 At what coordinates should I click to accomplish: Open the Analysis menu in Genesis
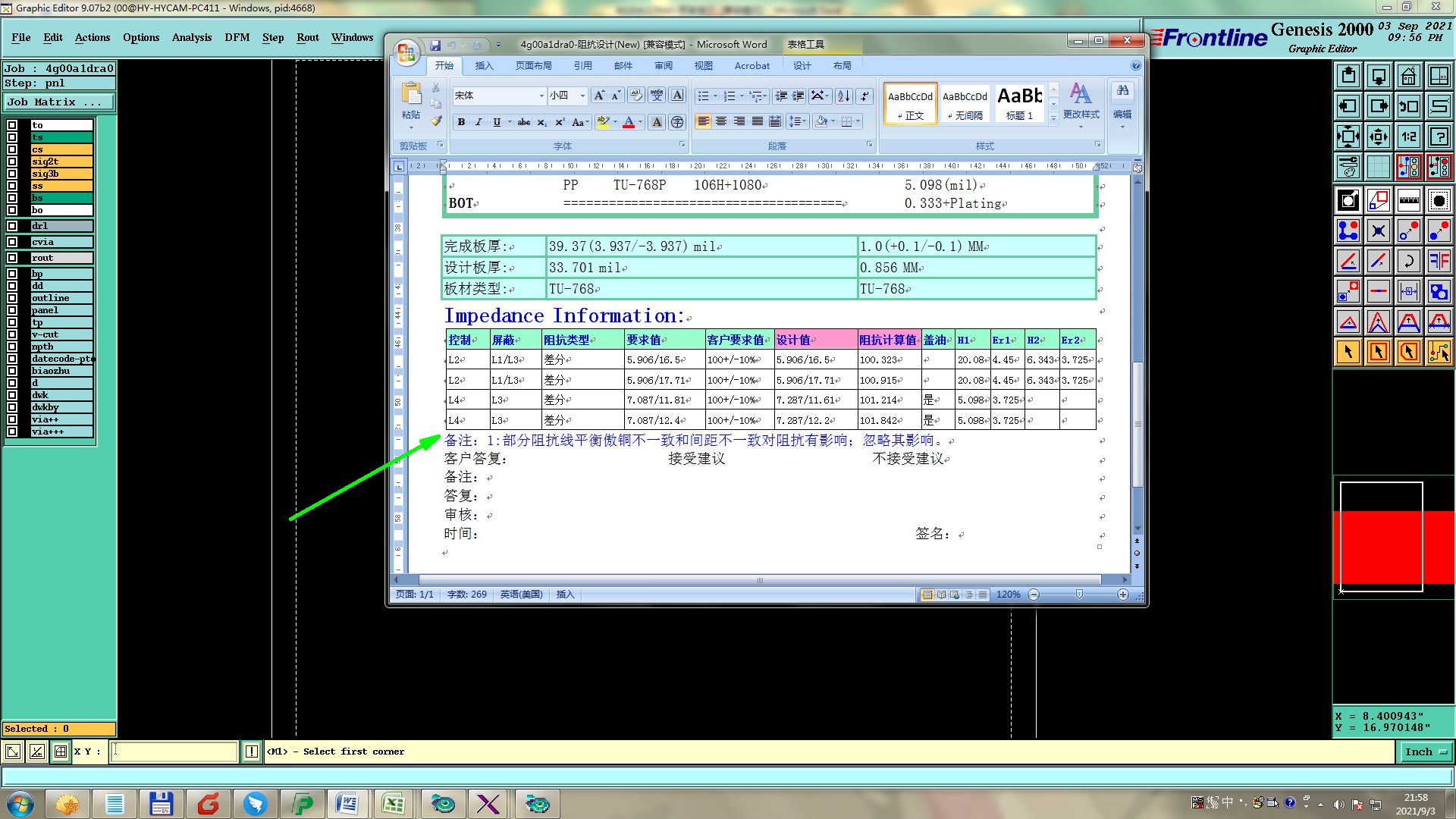[x=191, y=37]
